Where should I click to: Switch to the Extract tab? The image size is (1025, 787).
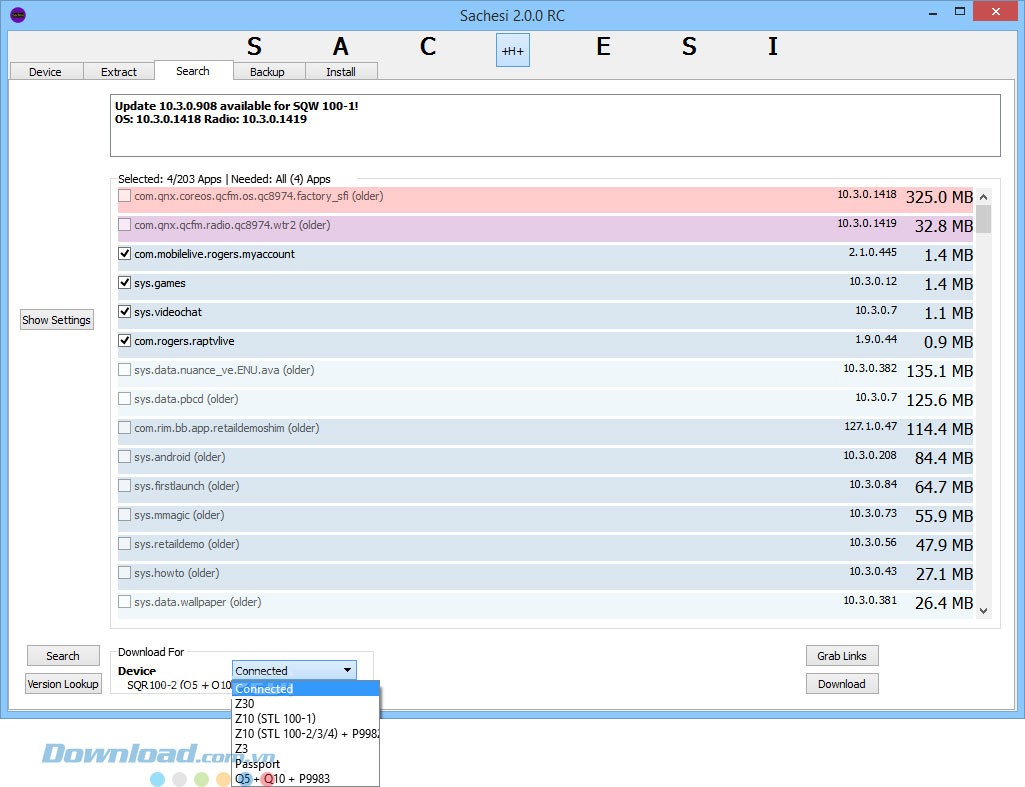[119, 72]
